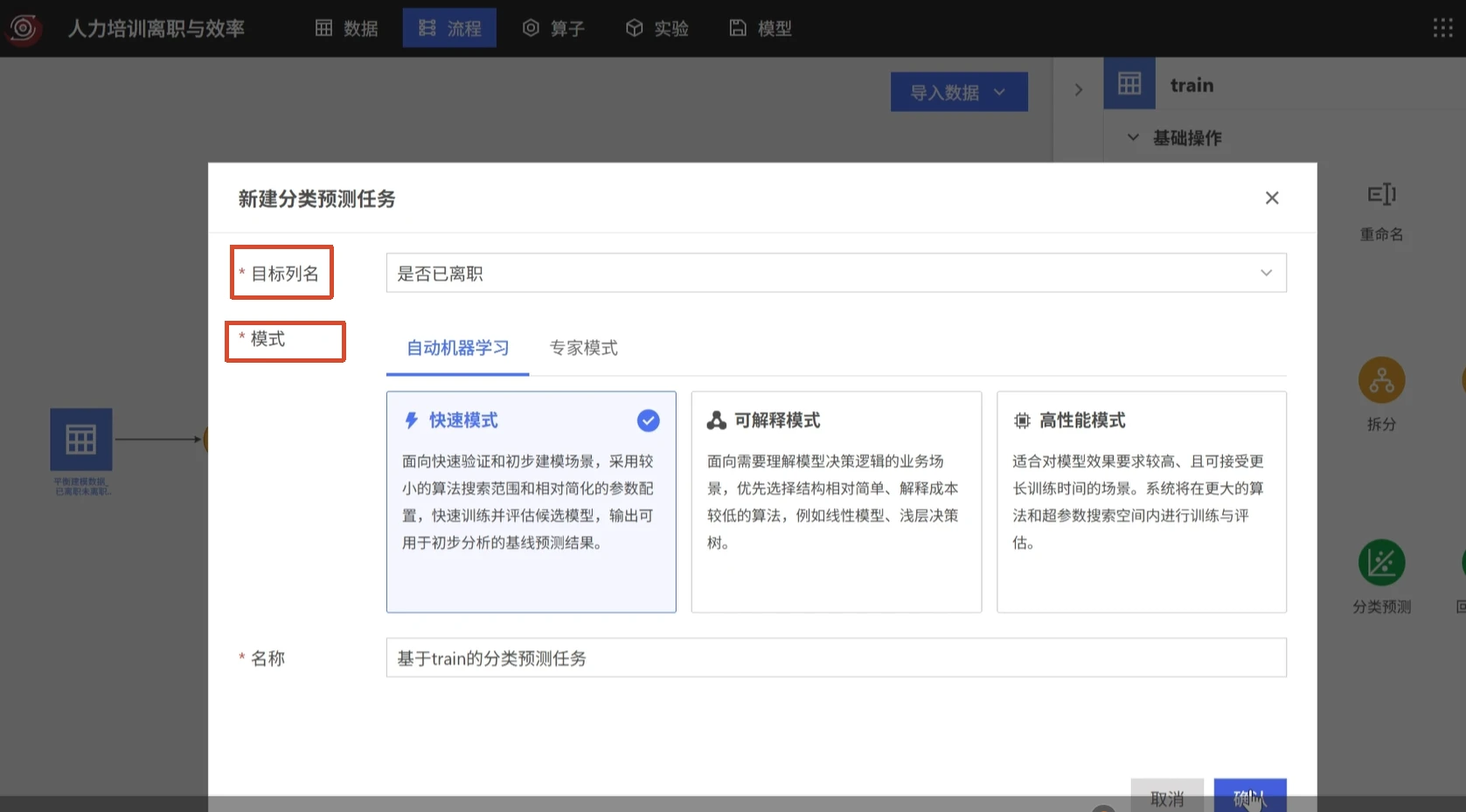Click the 导入数据 dropdown button
Image resolution: width=1466 pixels, height=812 pixels.
(x=959, y=92)
